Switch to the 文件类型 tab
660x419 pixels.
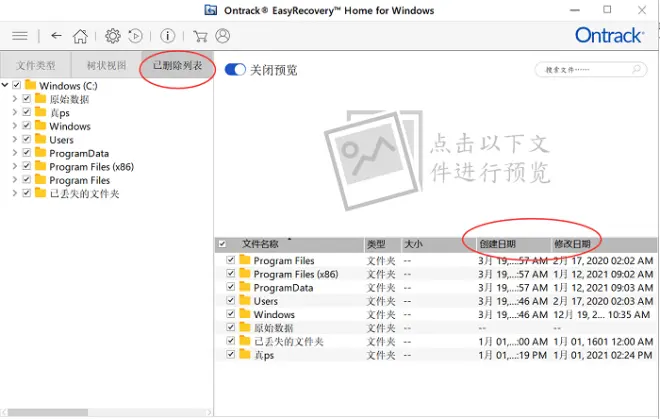pos(36,65)
